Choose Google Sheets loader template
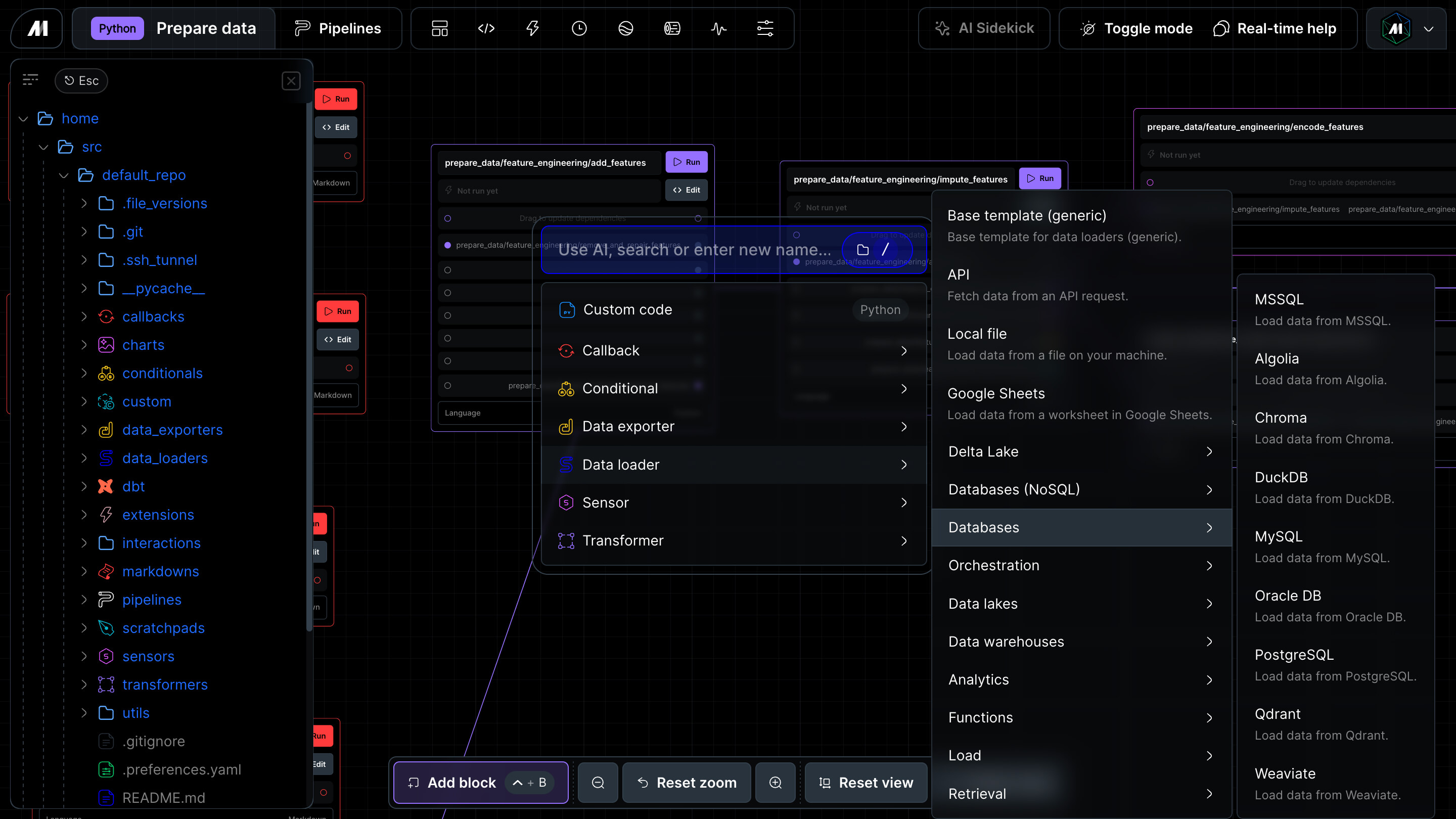Screen dimensions: 1456x819 point(1081,403)
